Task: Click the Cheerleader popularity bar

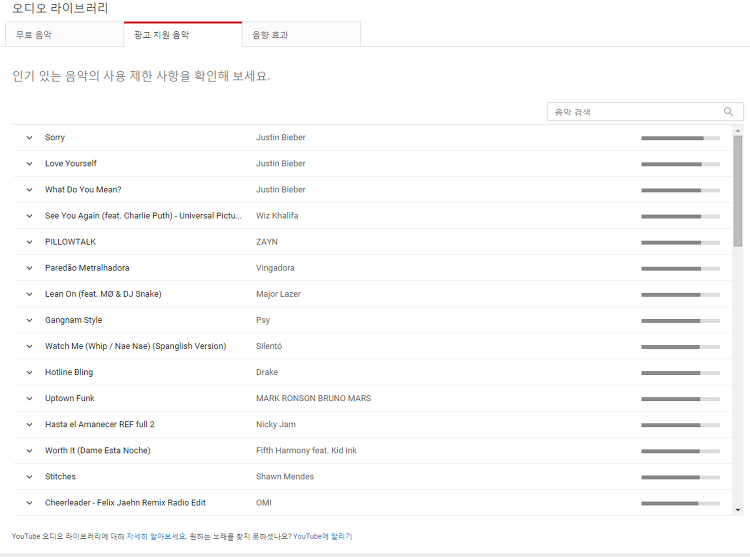Action: coord(680,503)
